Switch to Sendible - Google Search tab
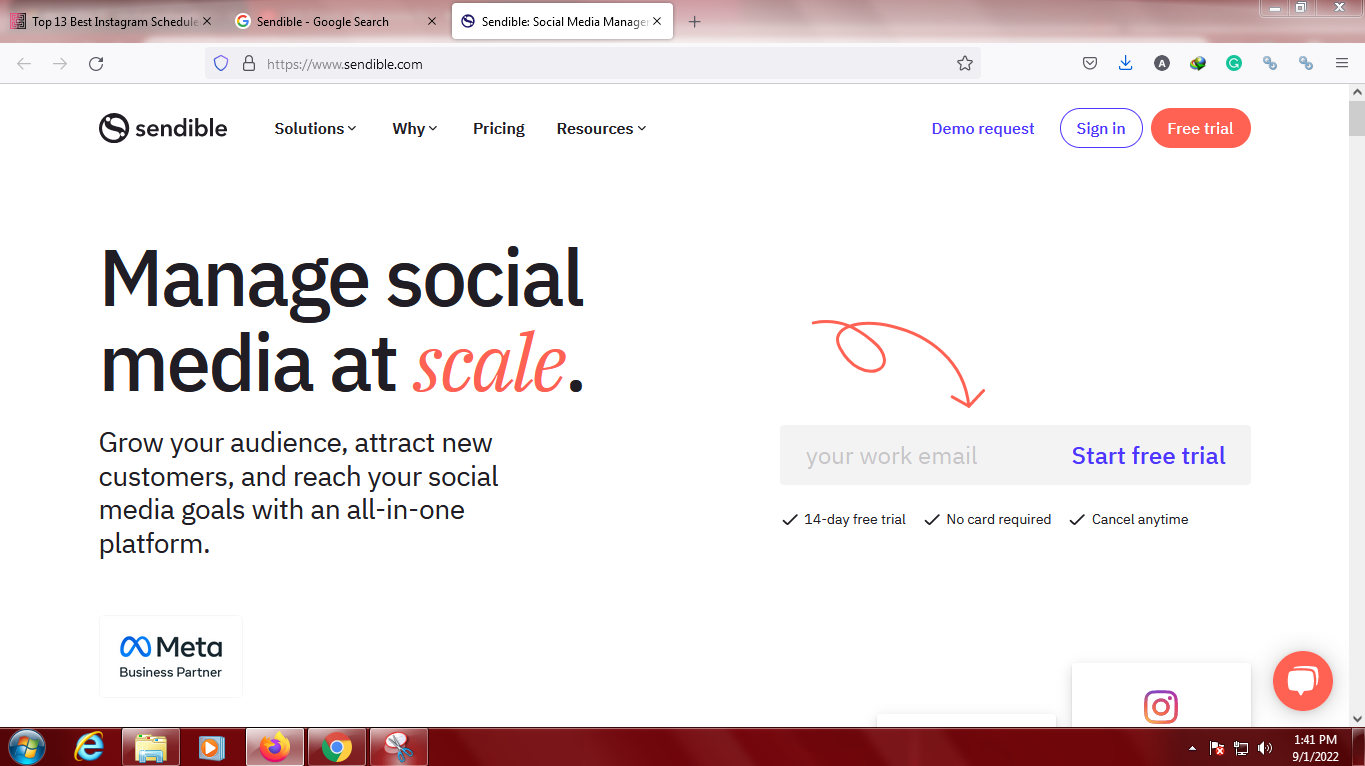The width and height of the screenshot is (1365, 766). coord(336,21)
